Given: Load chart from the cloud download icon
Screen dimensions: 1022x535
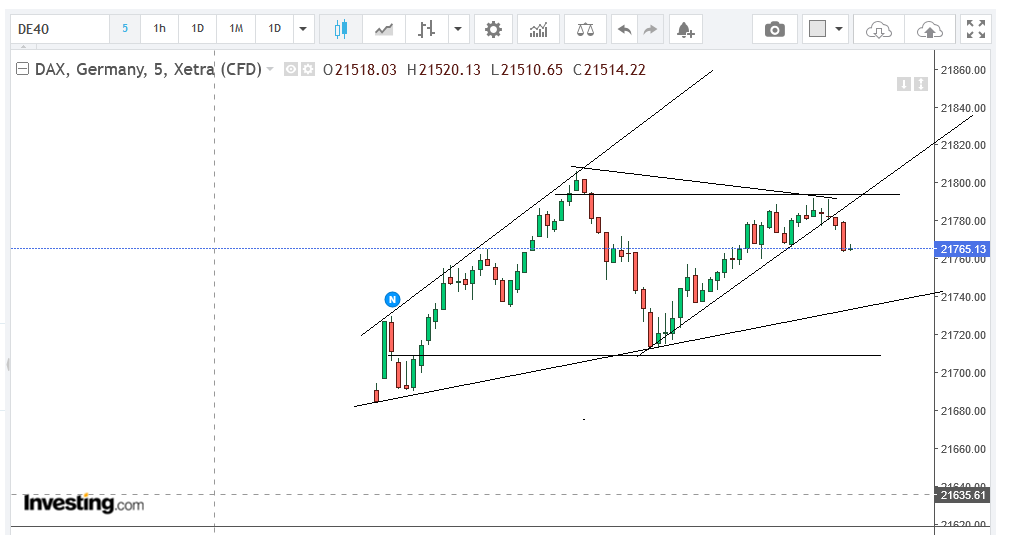Looking at the screenshot, I should [x=879, y=29].
